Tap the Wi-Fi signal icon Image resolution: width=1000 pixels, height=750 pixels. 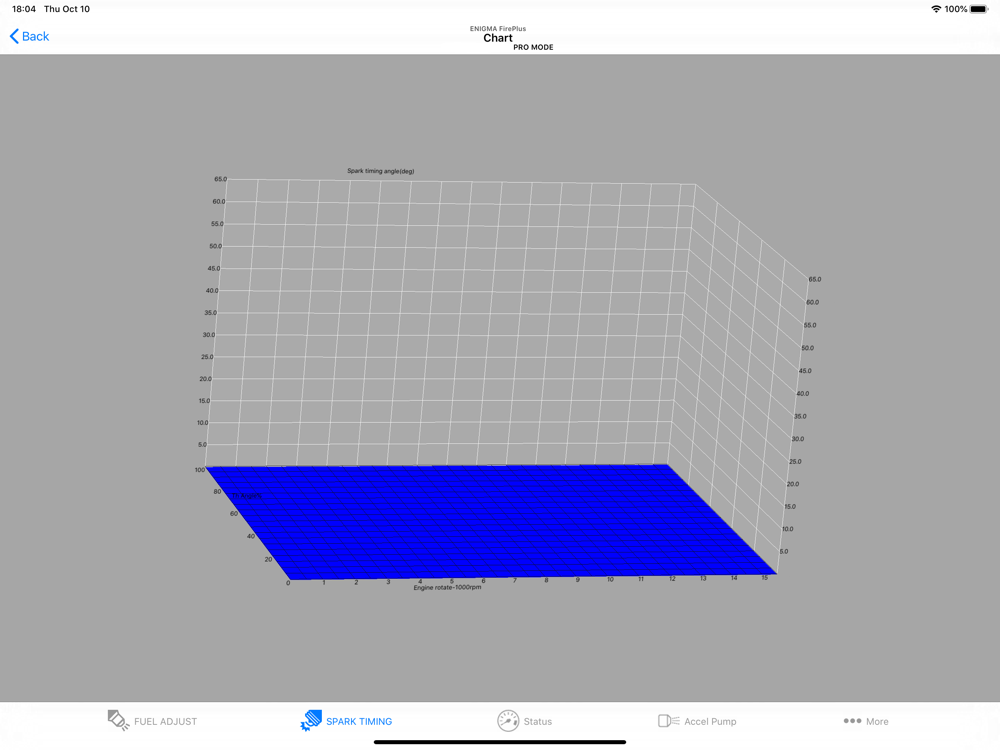(936, 9)
